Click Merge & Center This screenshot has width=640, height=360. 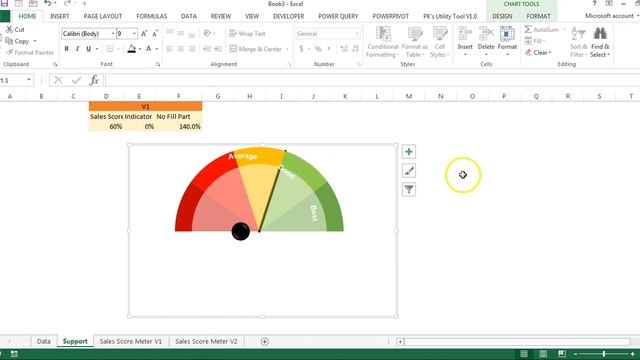(256, 49)
